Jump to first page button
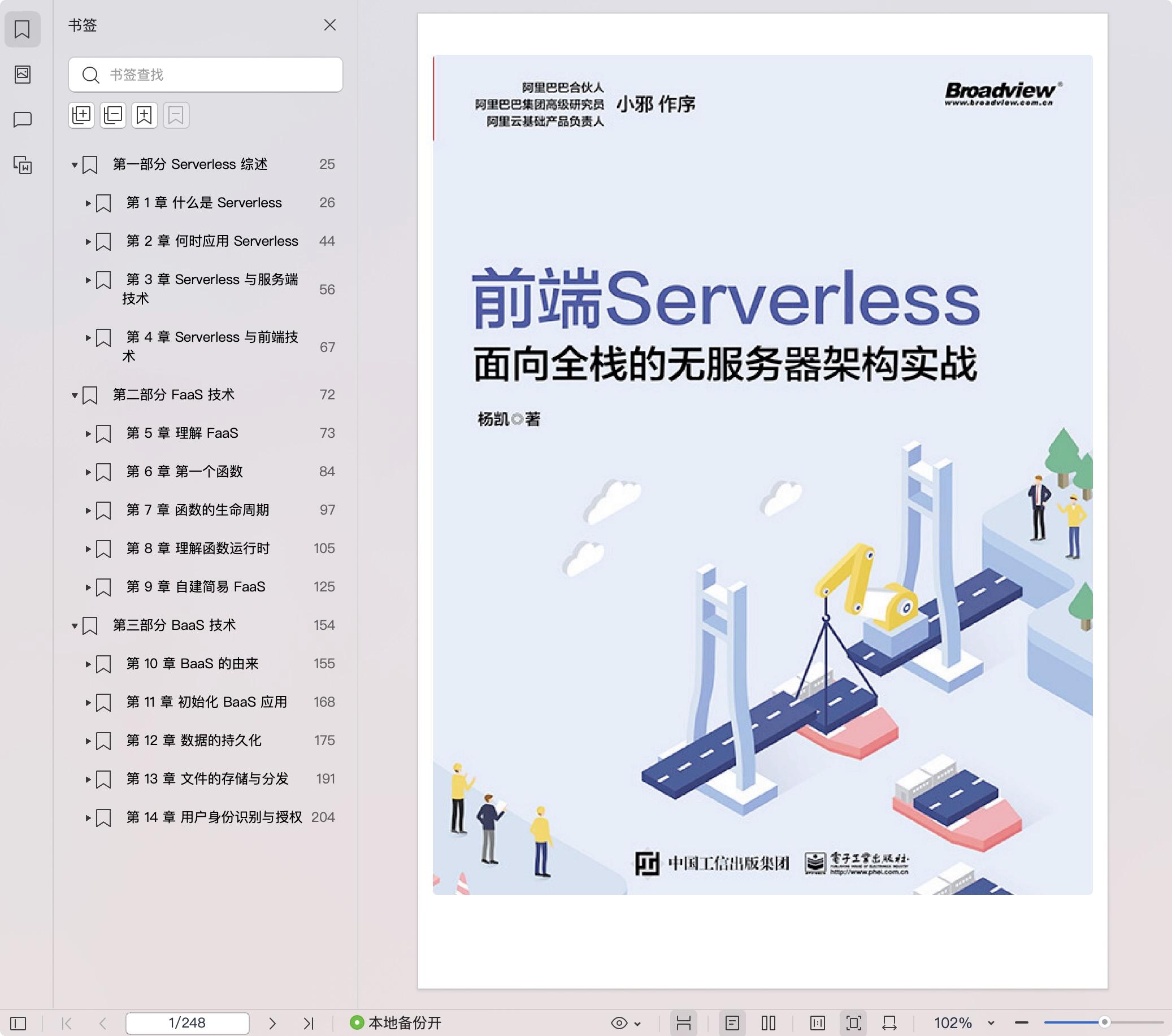The width and height of the screenshot is (1172, 1036). click(67, 1023)
